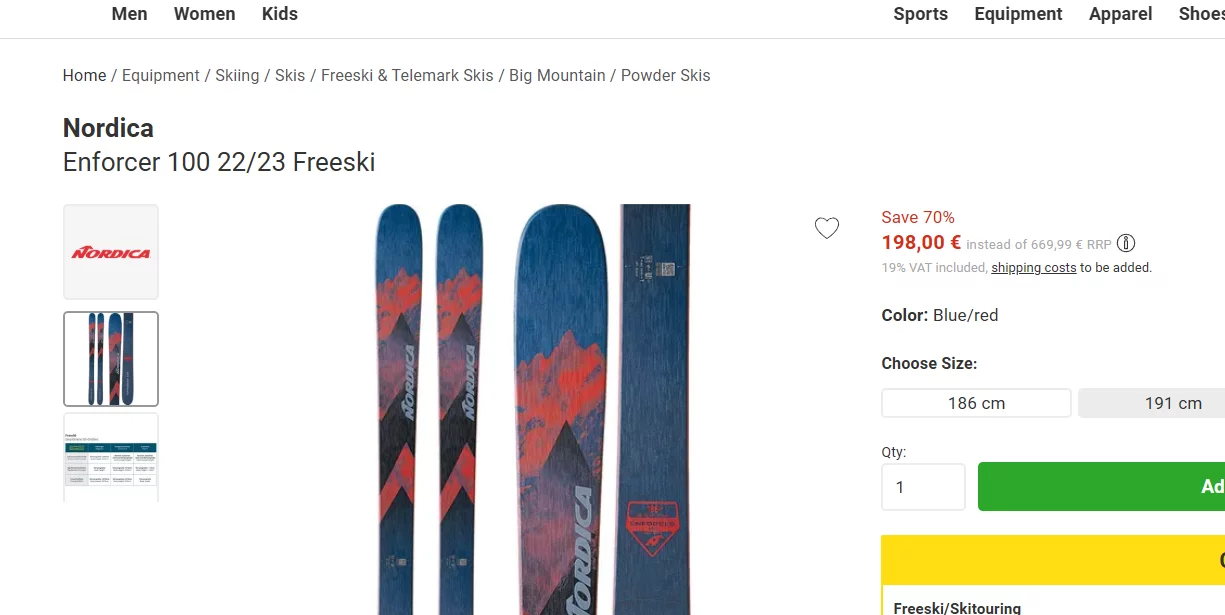Open Freeski & Telemark Skis breadcrumb

[407, 76]
